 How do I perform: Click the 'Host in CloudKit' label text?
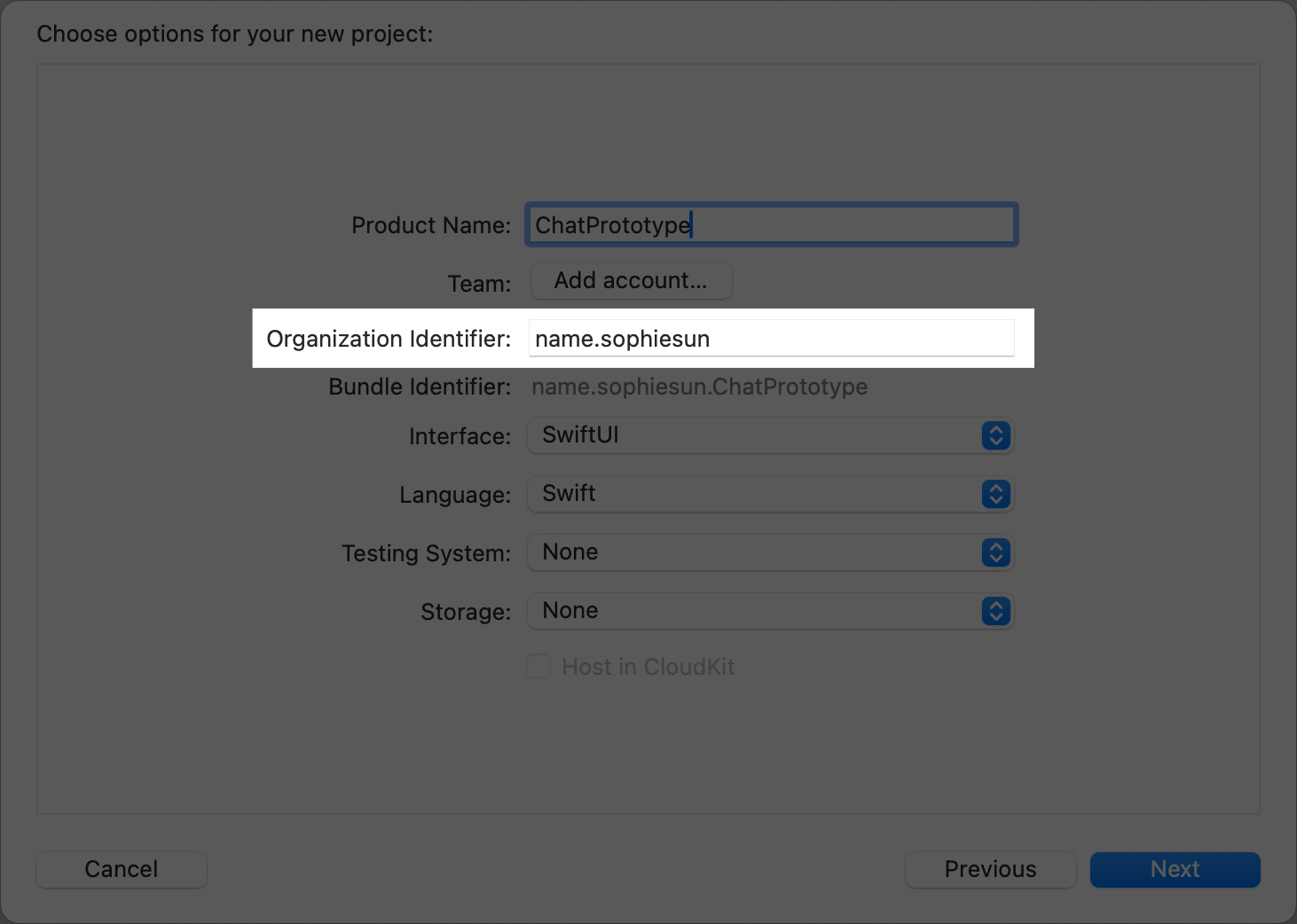[x=648, y=667]
